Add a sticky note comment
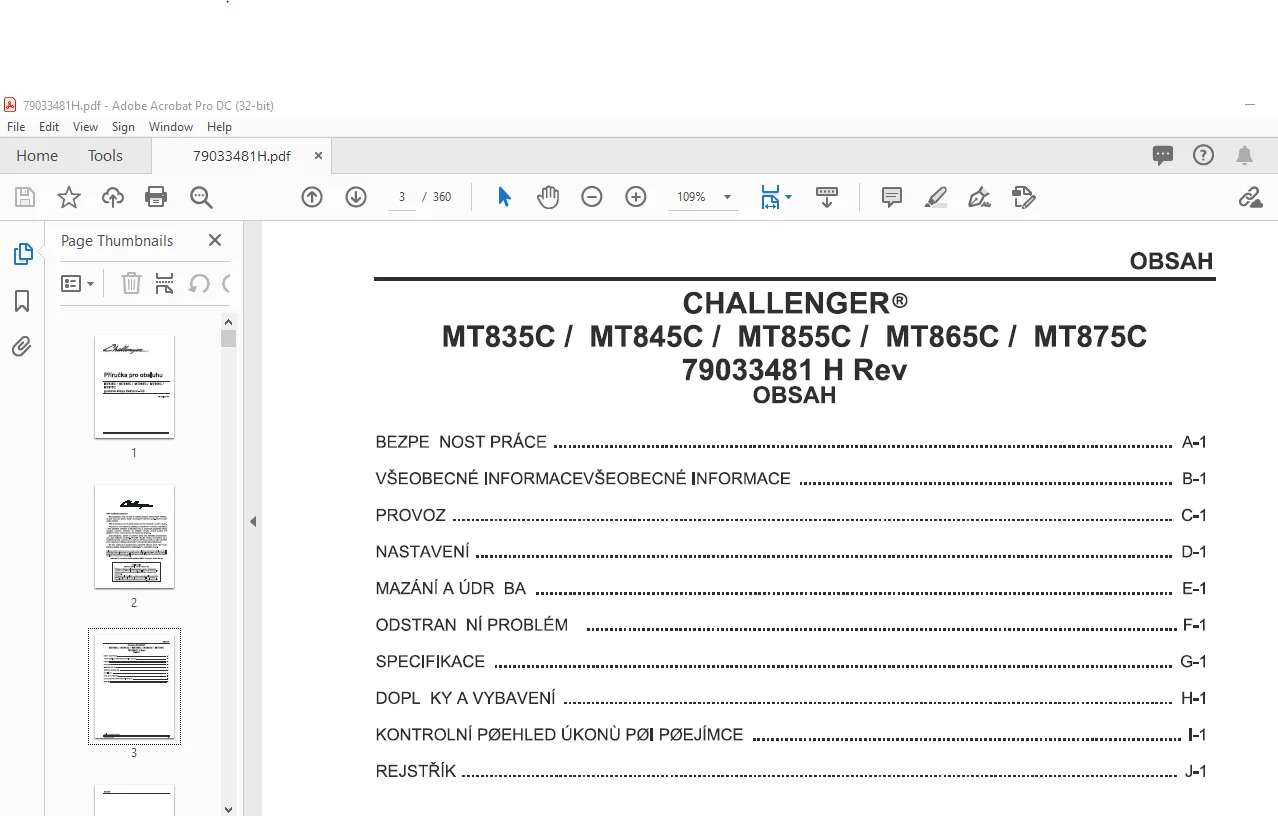 [892, 197]
